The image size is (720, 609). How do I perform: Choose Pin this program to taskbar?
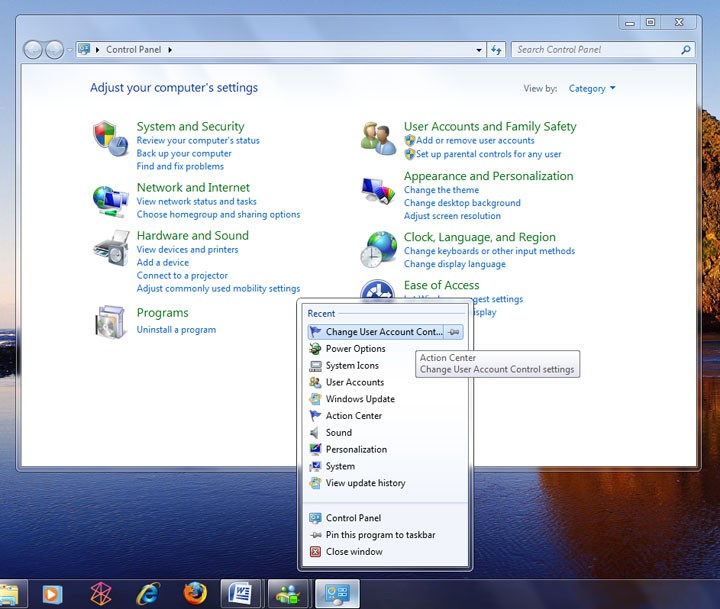pyautogui.click(x=385, y=535)
